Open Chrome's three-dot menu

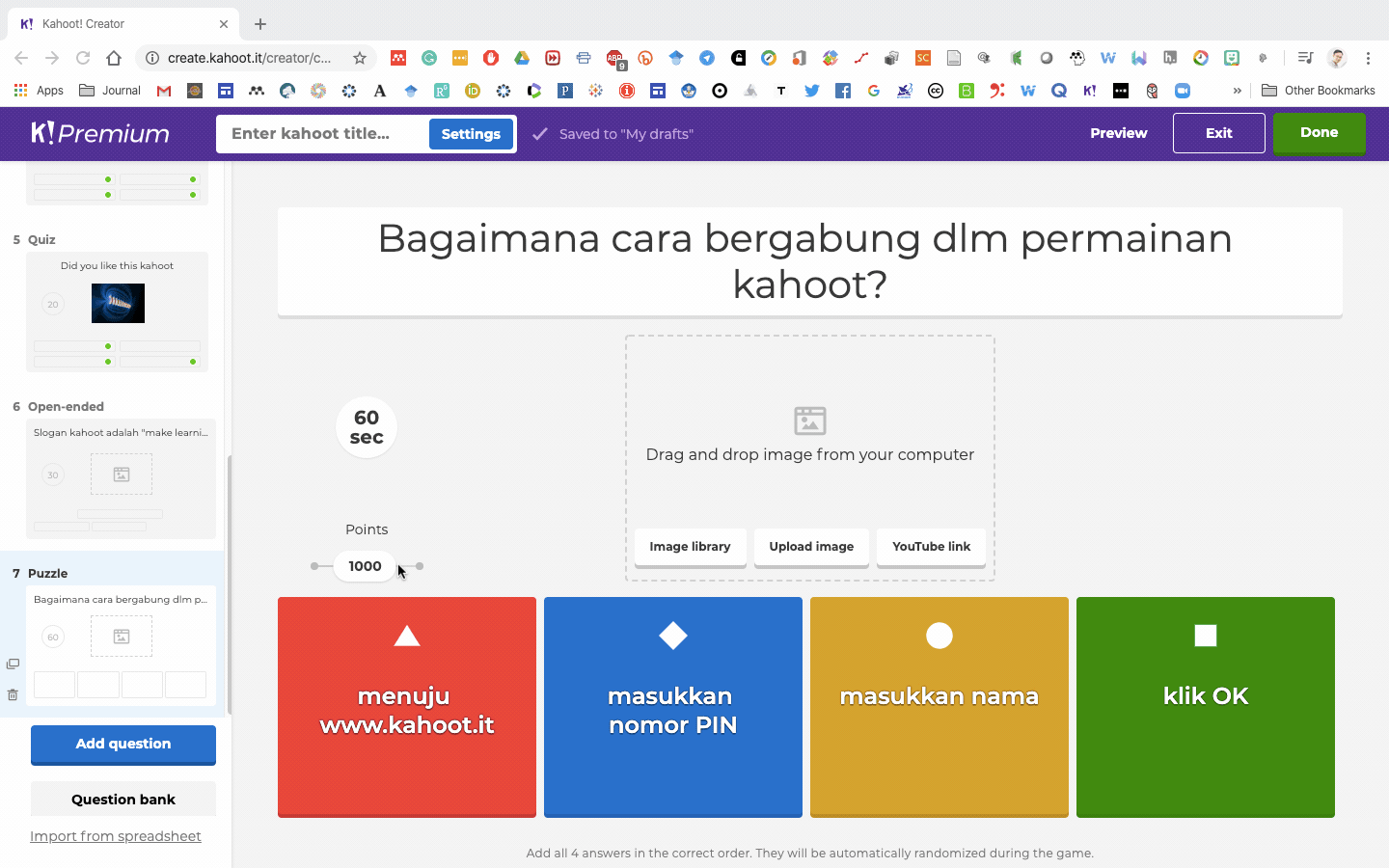pyautogui.click(x=1368, y=58)
